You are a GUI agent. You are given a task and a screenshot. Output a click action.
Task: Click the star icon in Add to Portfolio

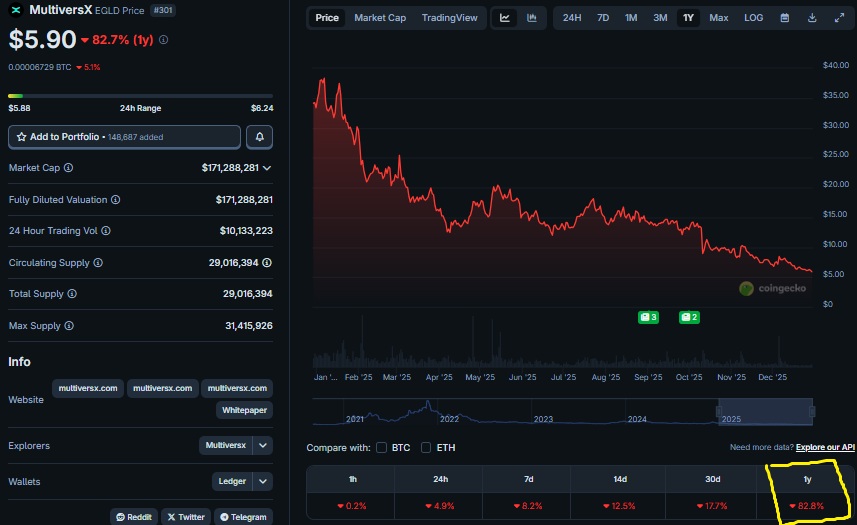click(x=21, y=137)
